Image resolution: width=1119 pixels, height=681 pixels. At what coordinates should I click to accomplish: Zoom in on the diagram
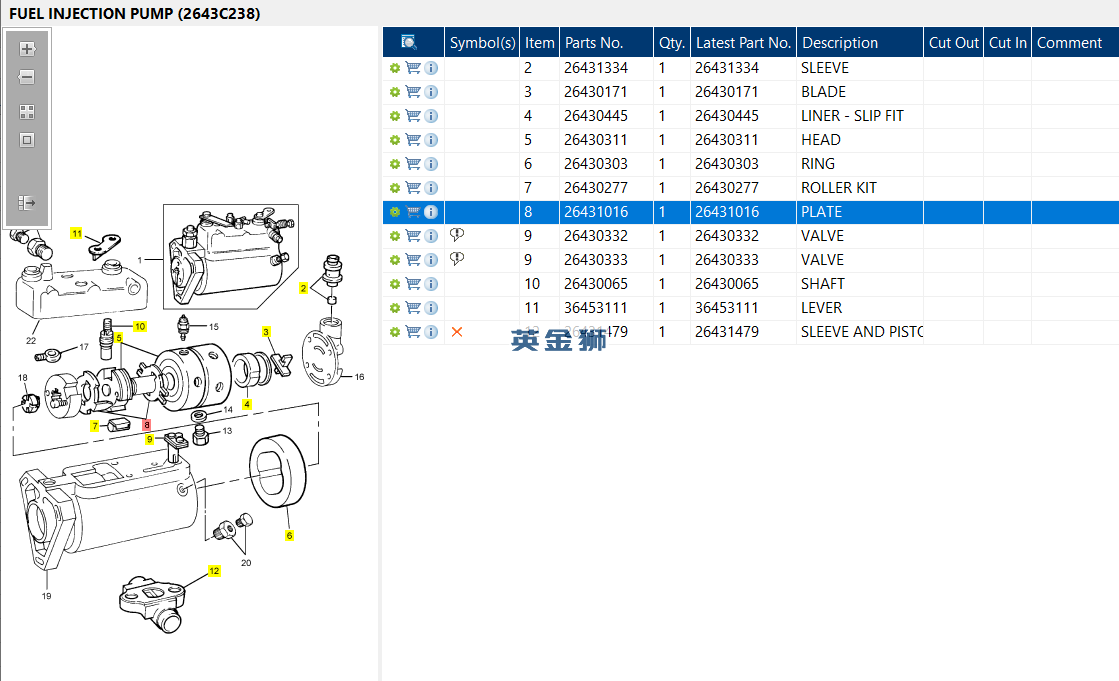27,49
